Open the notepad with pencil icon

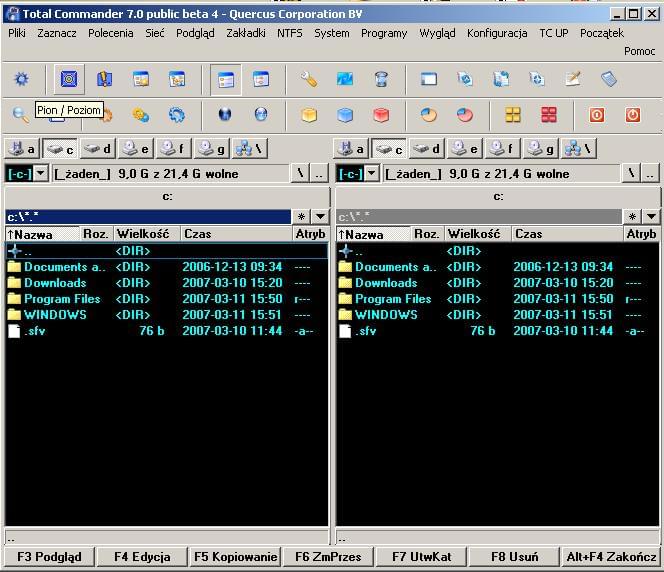pyautogui.click(x=573, y=79)
